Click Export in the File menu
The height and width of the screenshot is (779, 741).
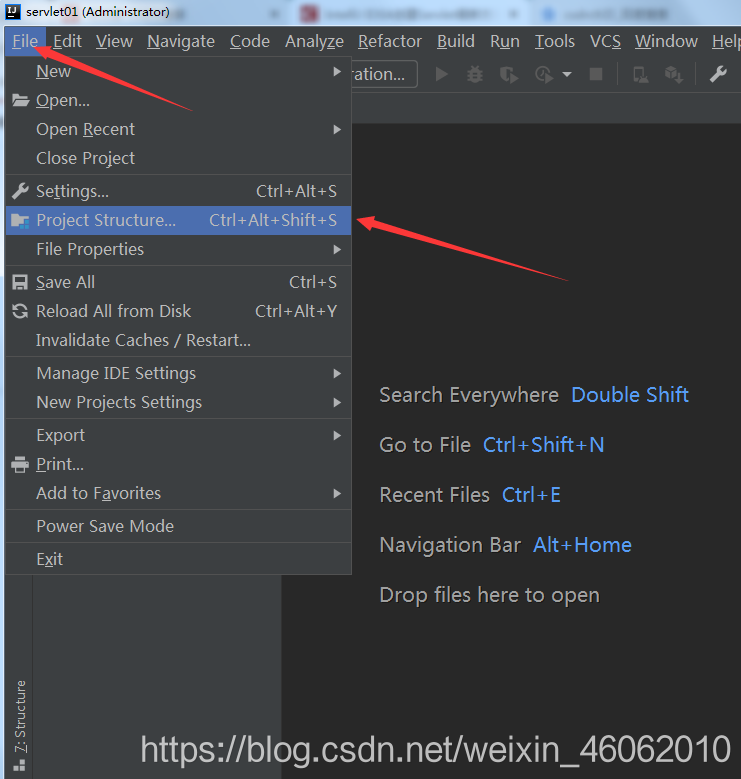[178, 436]
